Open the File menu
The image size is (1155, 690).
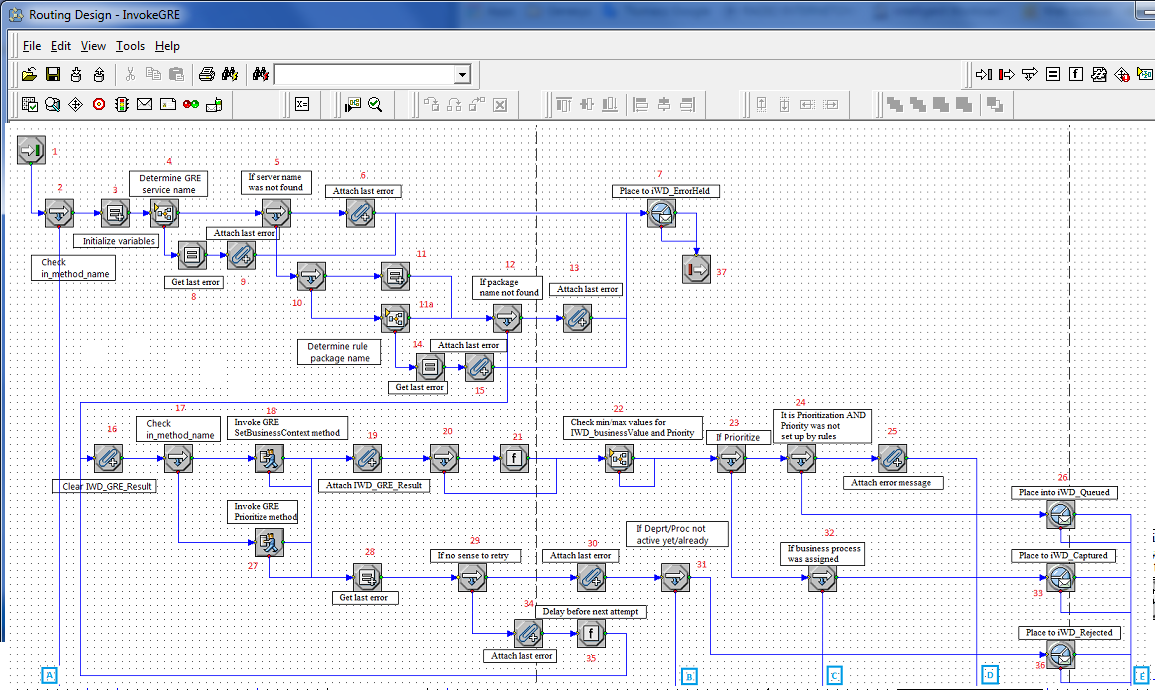[32, 46]
